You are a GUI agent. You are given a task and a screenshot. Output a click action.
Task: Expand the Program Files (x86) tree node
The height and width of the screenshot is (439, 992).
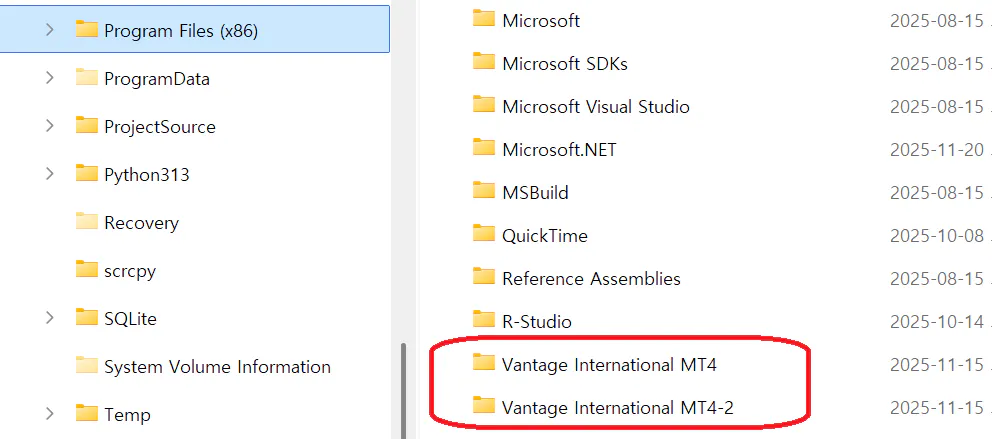[49, 30]
